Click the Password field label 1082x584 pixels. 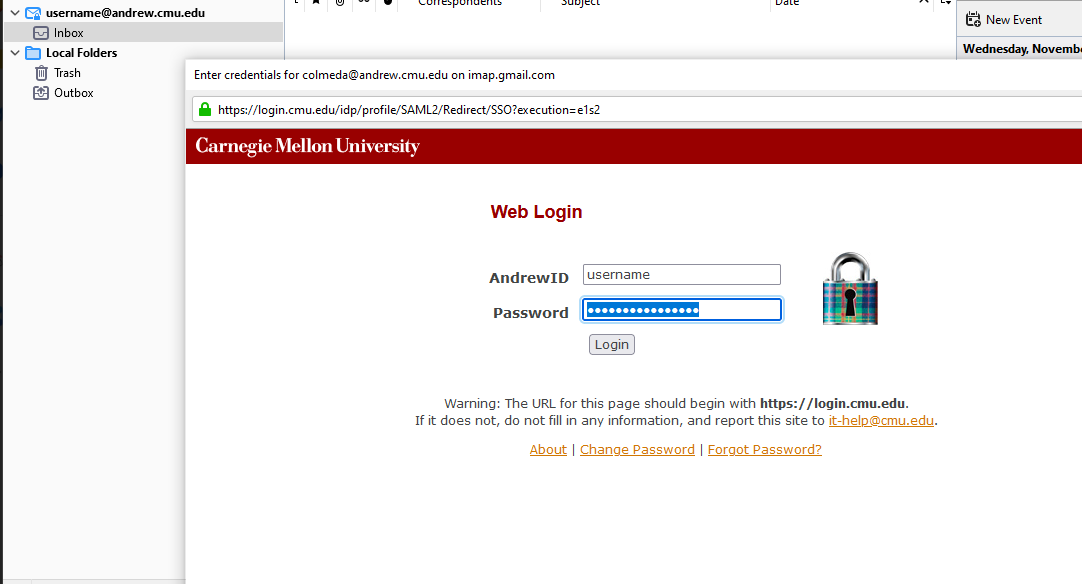pyautogui.click(x=531, y=313)
